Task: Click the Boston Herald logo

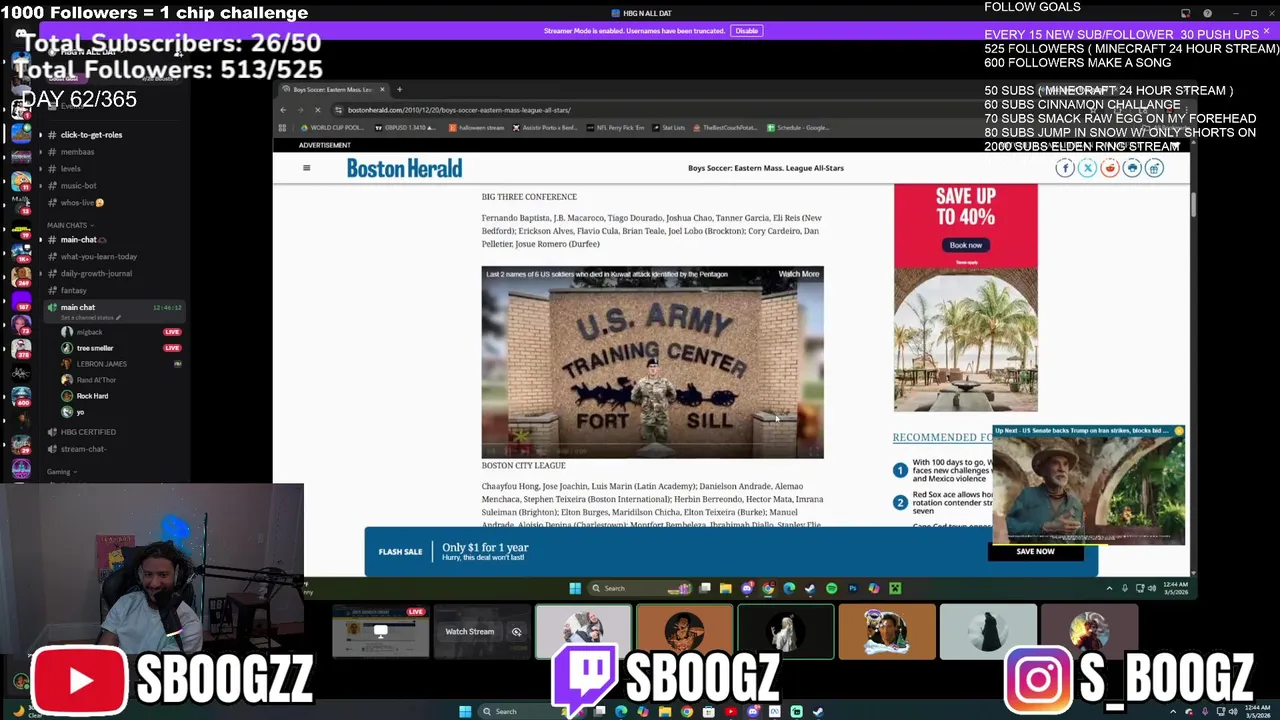Action: [x=404, y=168]
